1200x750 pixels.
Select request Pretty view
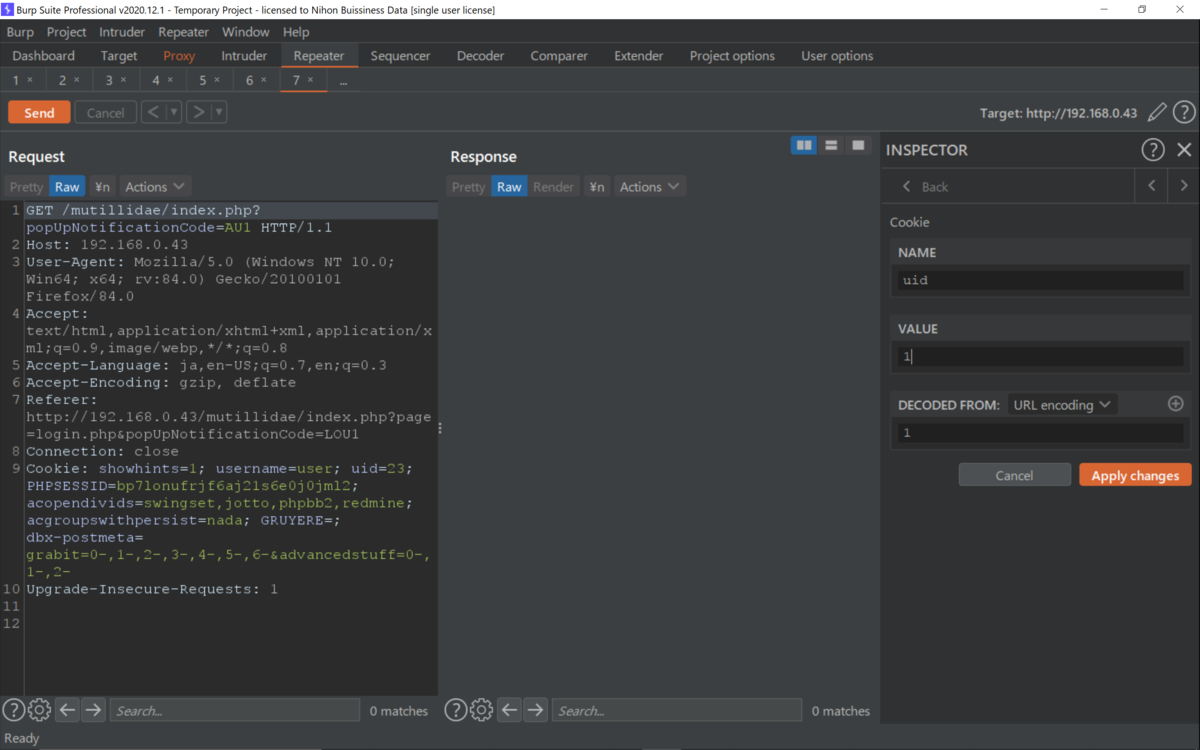[x=26, y=187]
